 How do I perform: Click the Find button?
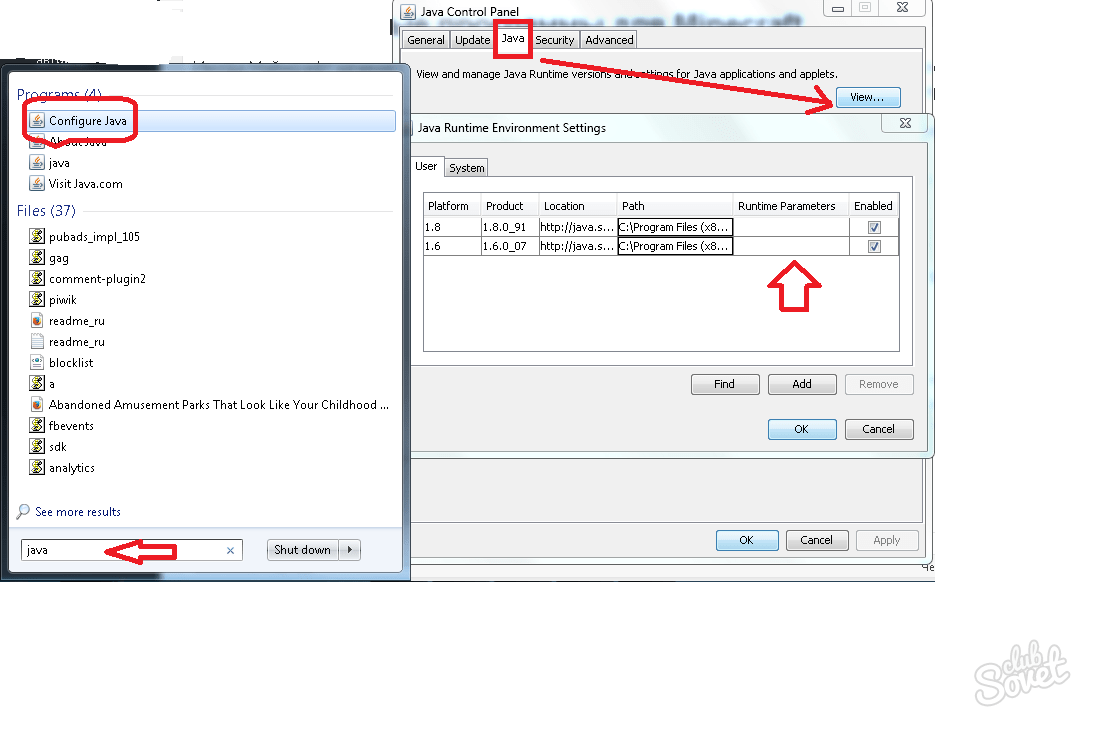click(725, 384)
